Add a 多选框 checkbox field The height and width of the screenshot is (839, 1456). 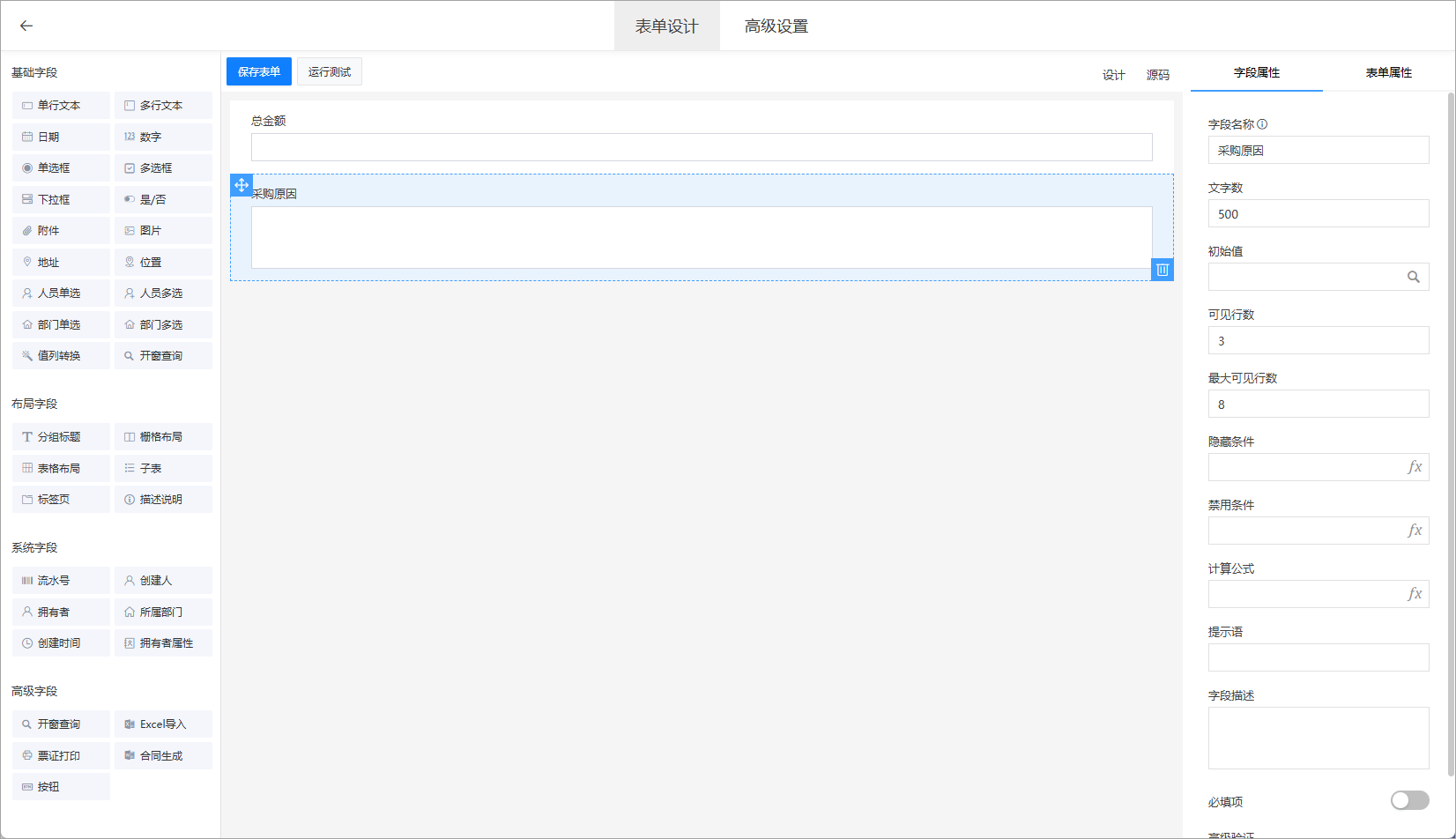point(163,168)
